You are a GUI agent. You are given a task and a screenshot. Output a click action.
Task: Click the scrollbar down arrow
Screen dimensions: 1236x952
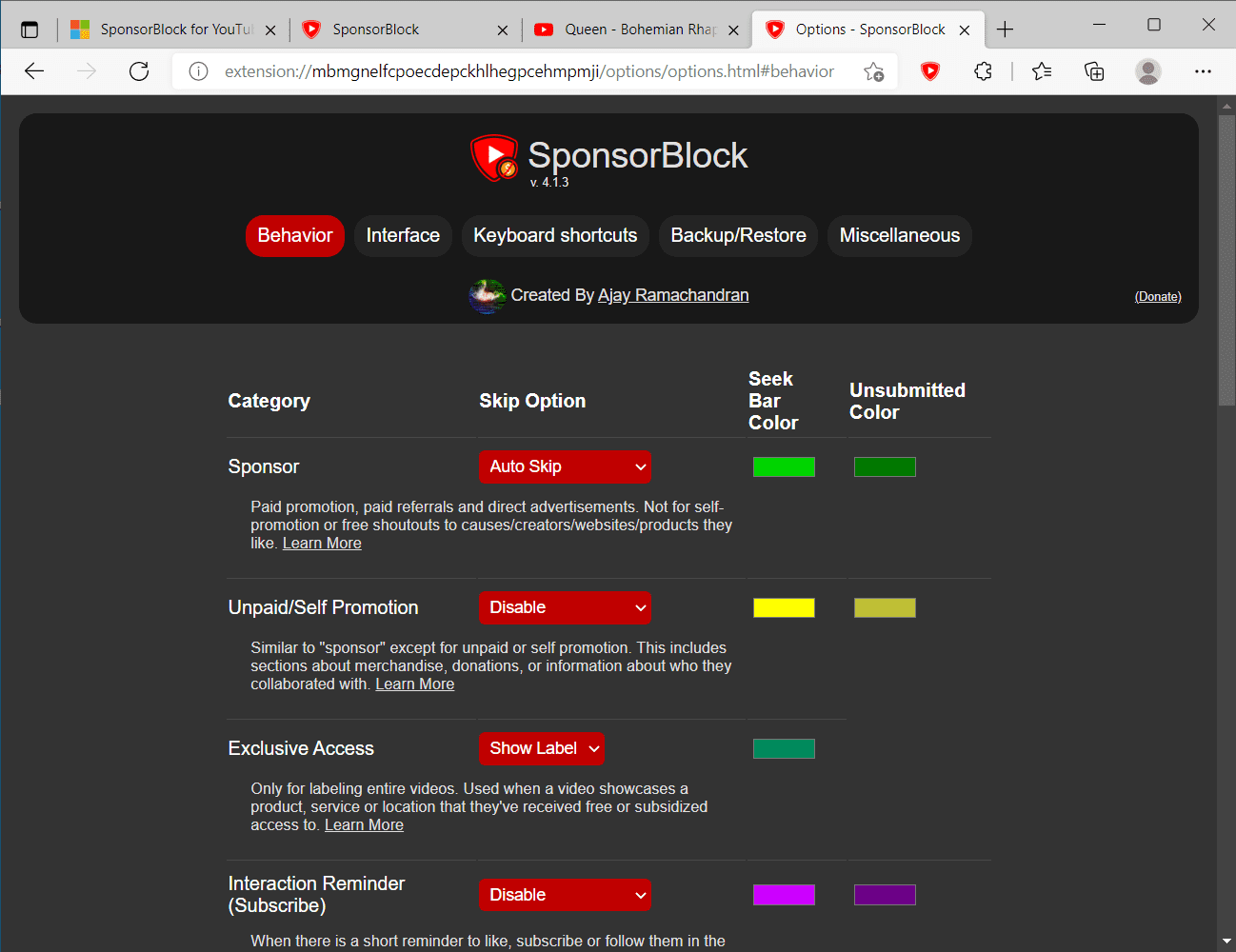[1226, 942]
